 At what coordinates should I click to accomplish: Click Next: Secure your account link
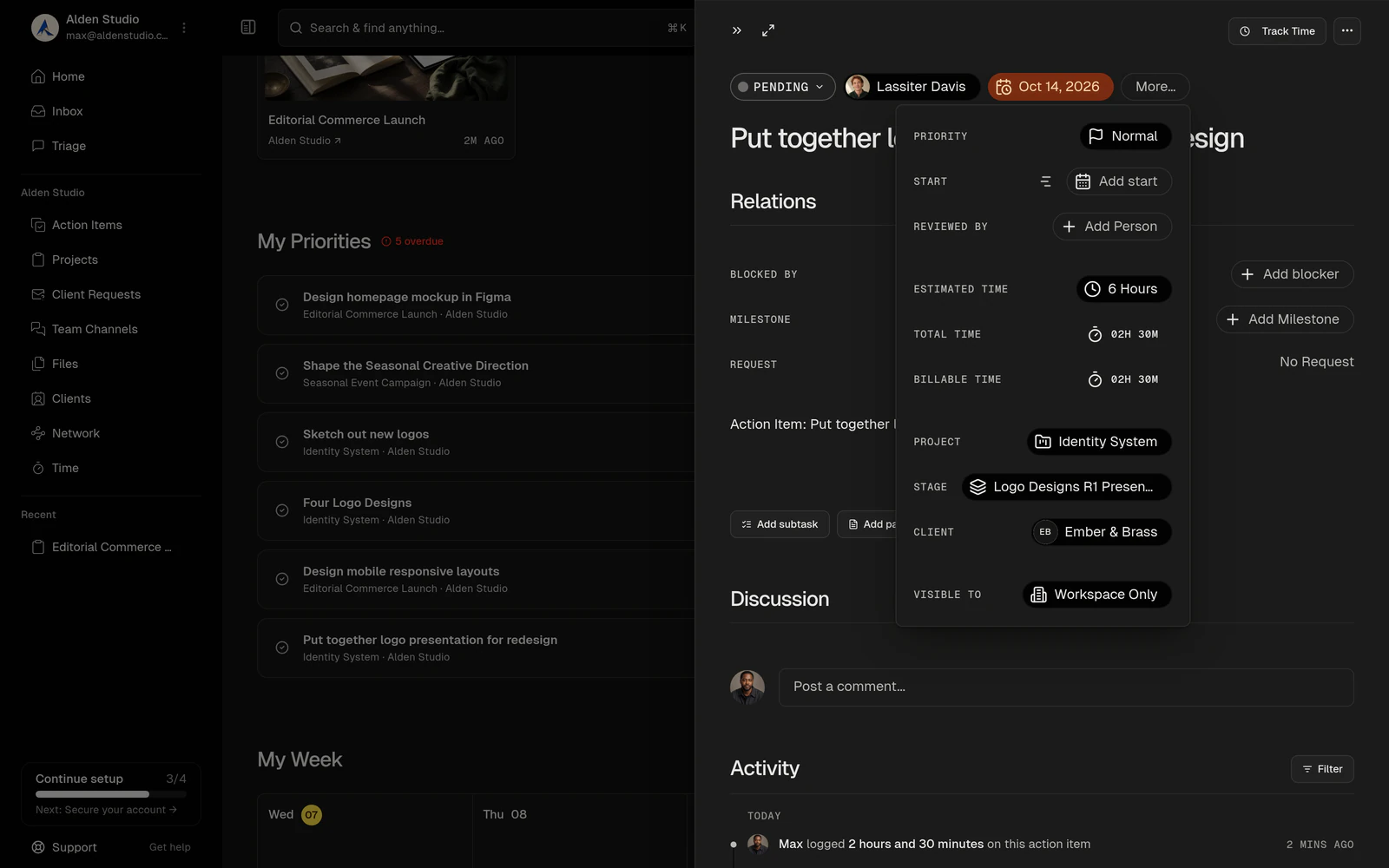106,810
